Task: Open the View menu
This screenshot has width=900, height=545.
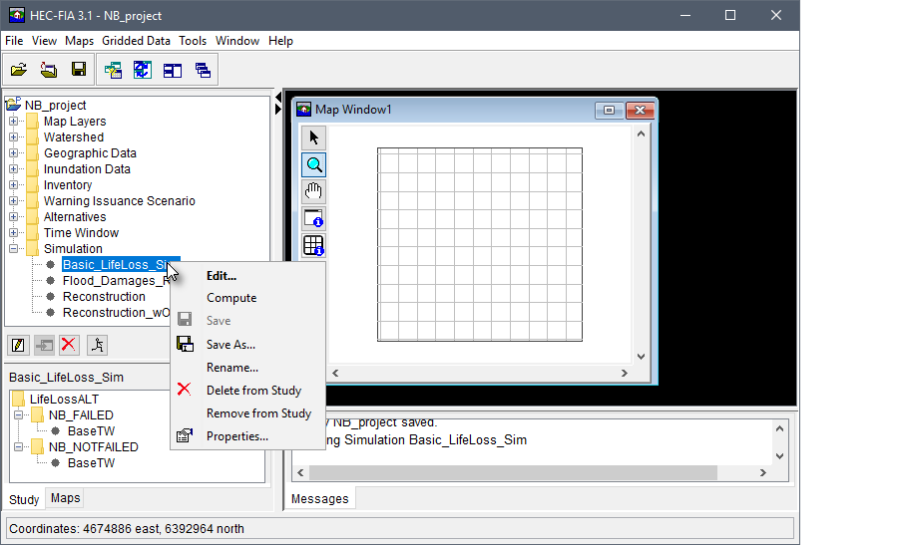Action: [44, 41]
